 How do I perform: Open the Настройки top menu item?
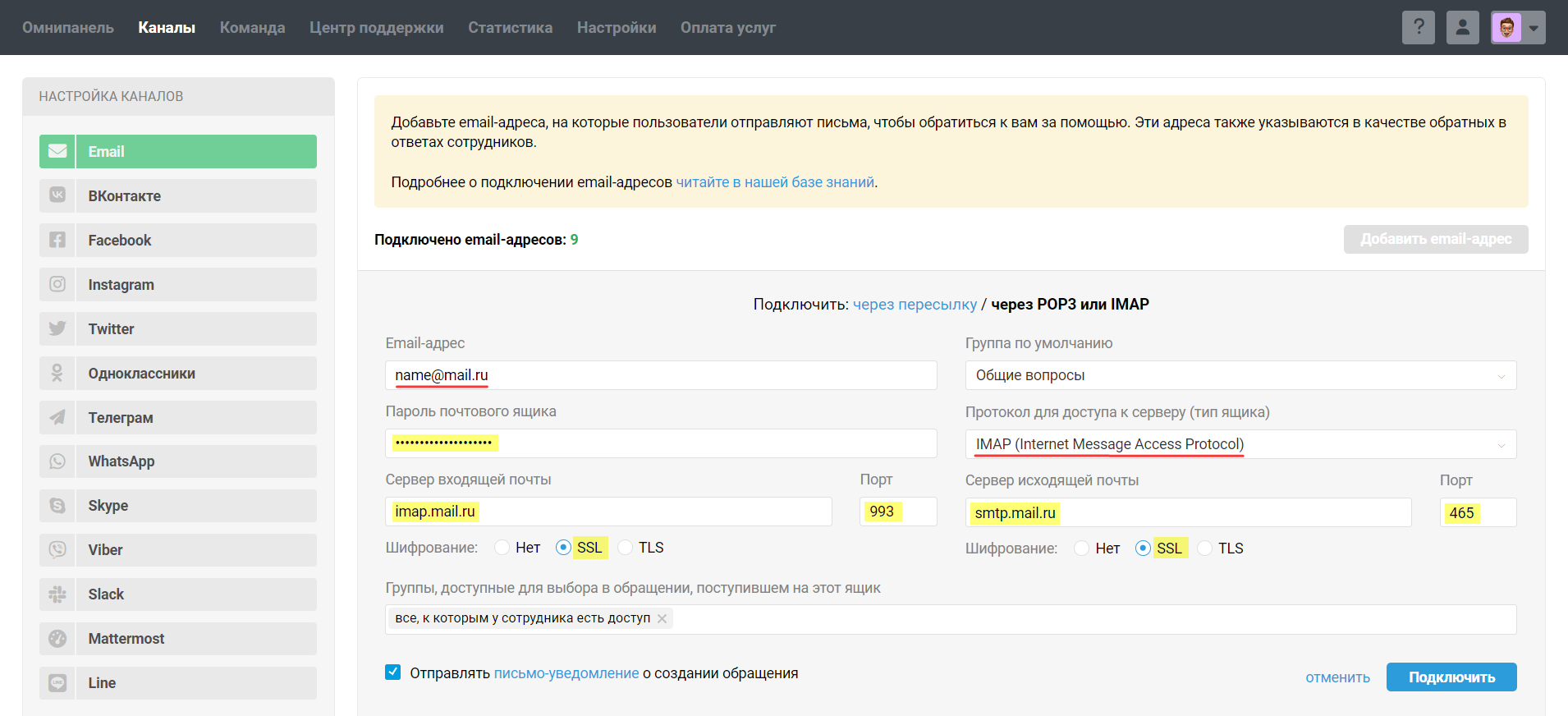[x=616, y=28]
